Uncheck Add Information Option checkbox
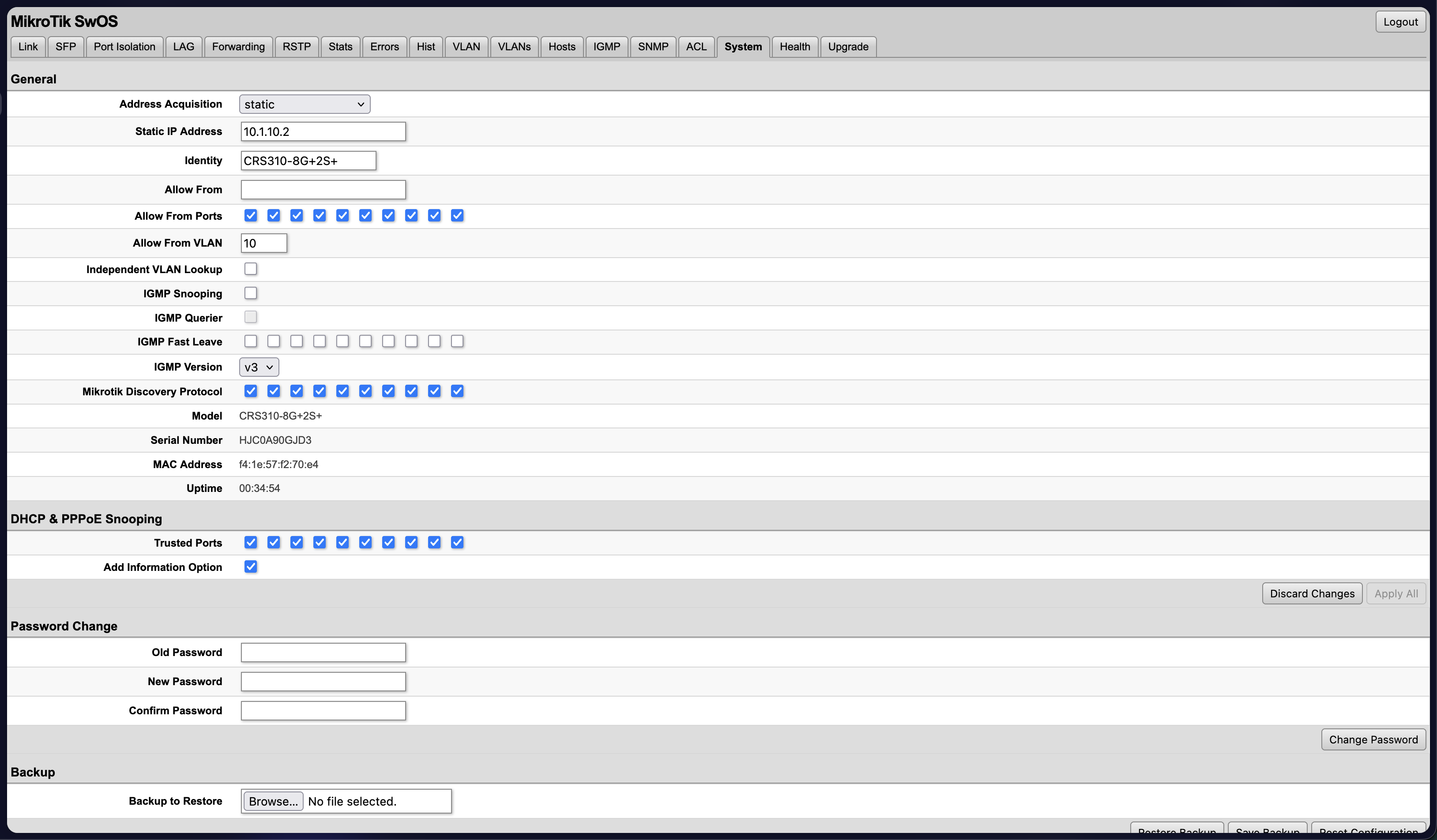 250,566
